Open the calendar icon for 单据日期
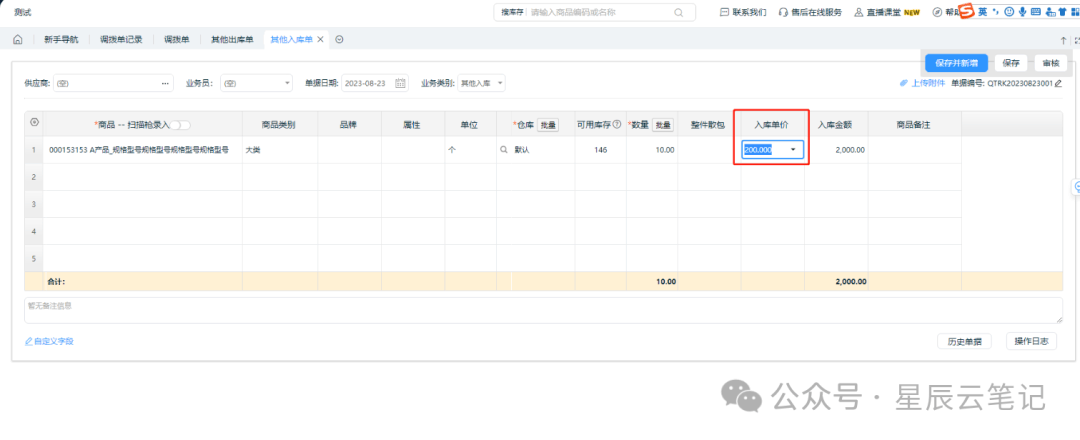 (400, 83)
